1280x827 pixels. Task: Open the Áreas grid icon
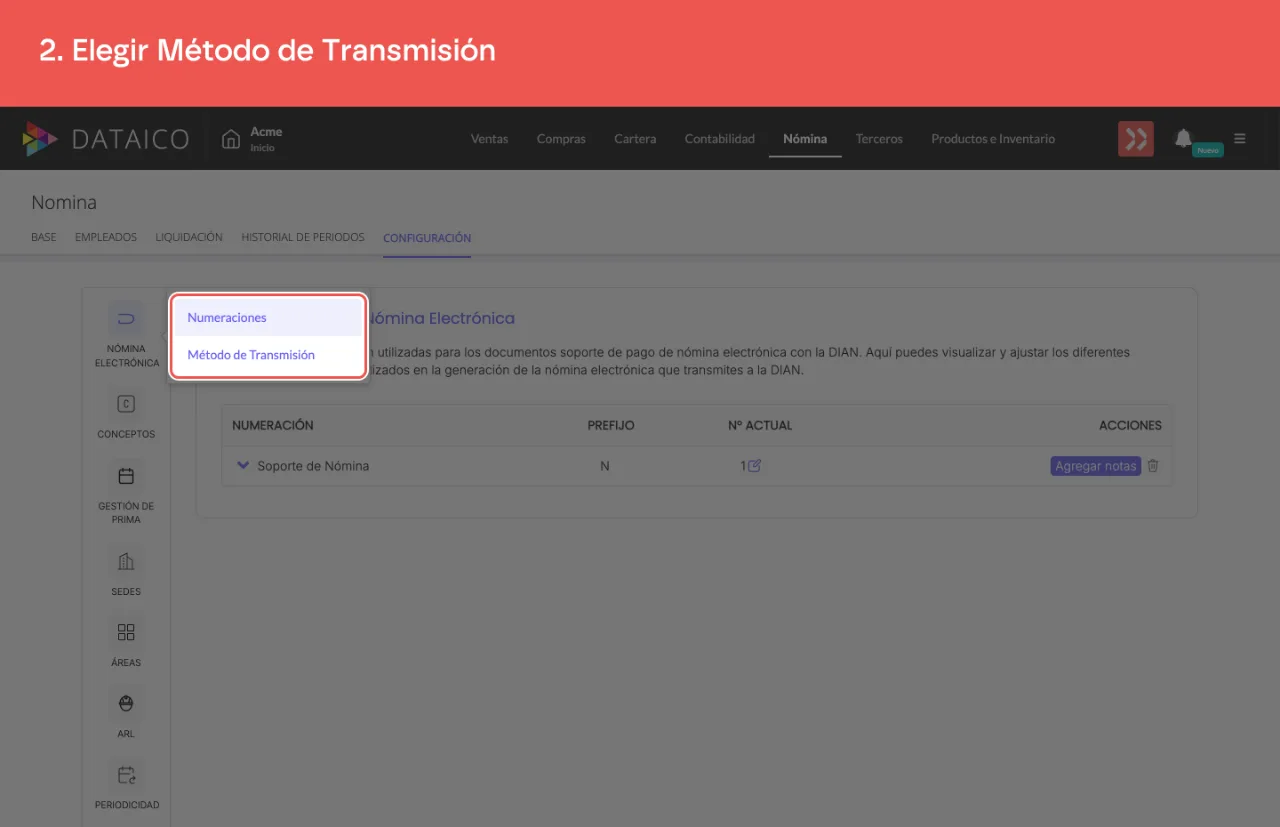[126, 632]
